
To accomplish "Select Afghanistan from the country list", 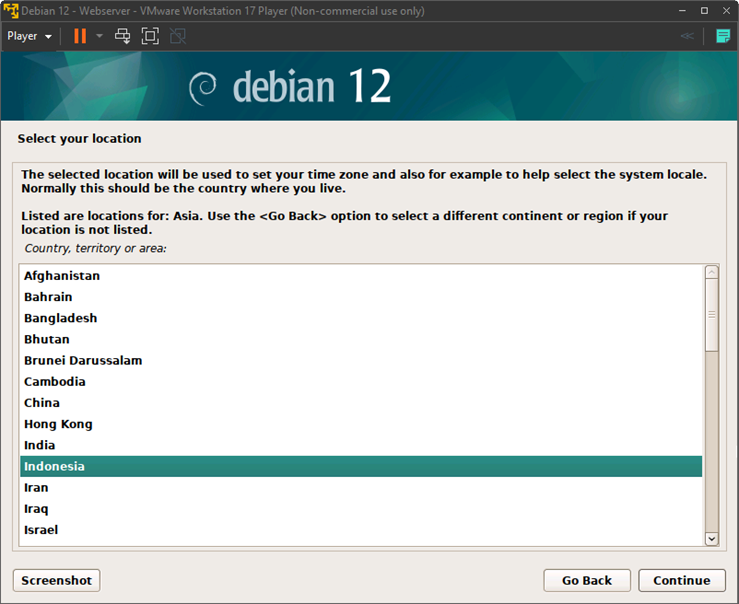I will coord(62,276).
